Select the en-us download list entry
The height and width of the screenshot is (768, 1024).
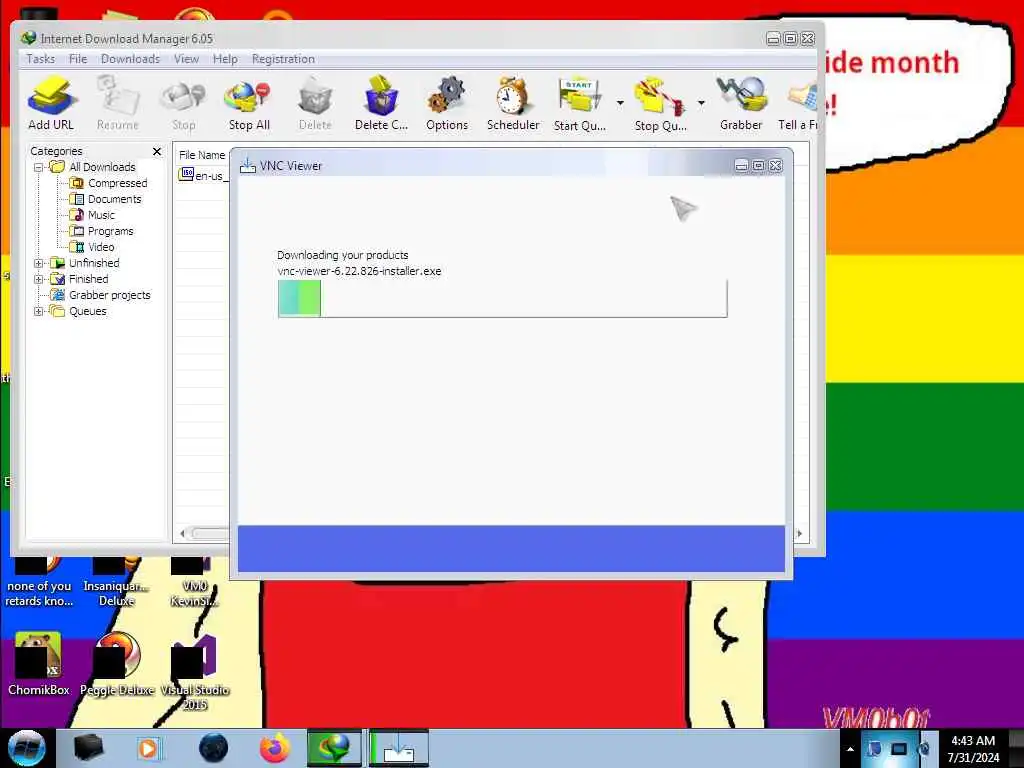(203, 175)
